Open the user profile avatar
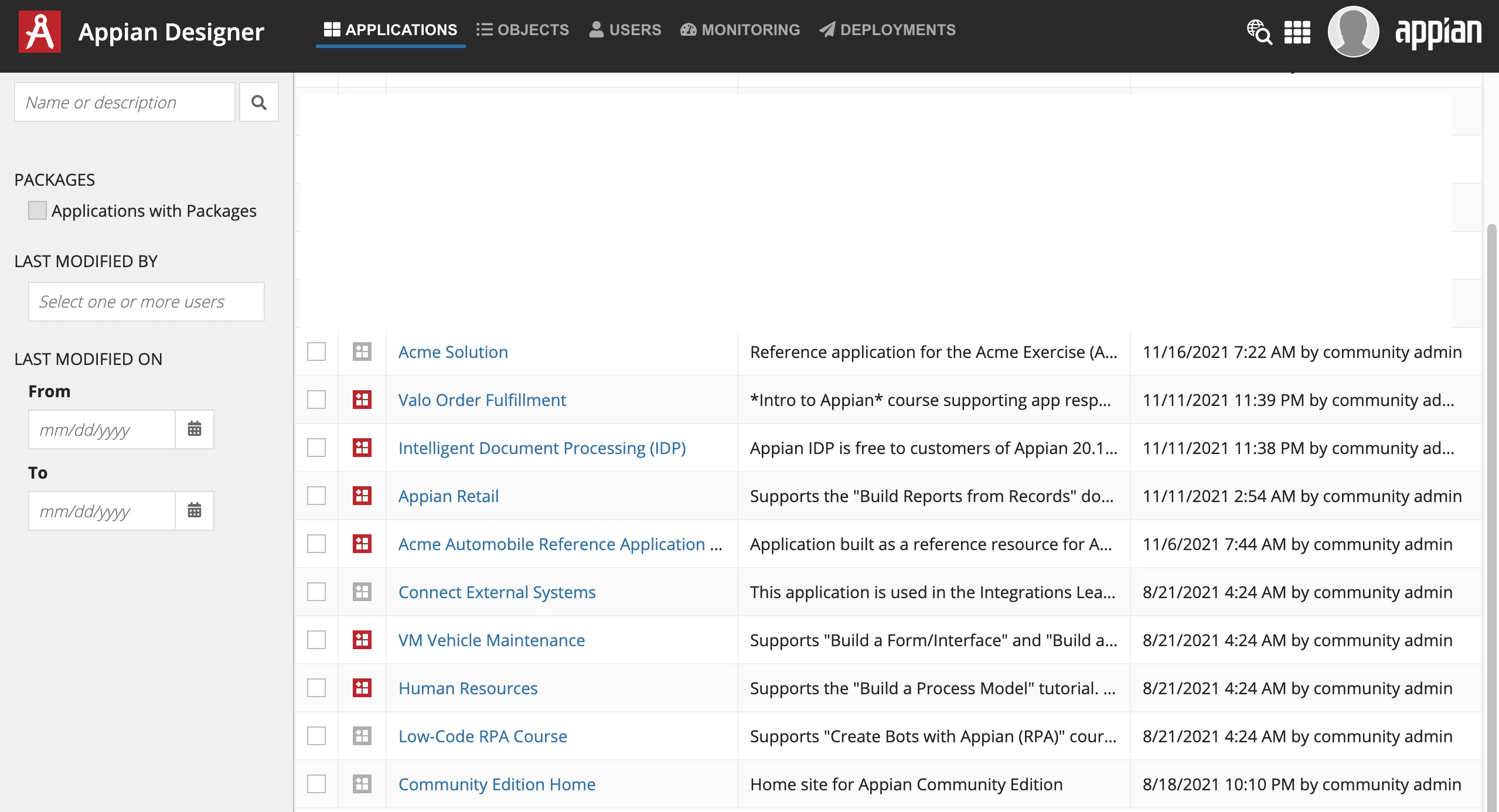 [x=1353, y=32]
